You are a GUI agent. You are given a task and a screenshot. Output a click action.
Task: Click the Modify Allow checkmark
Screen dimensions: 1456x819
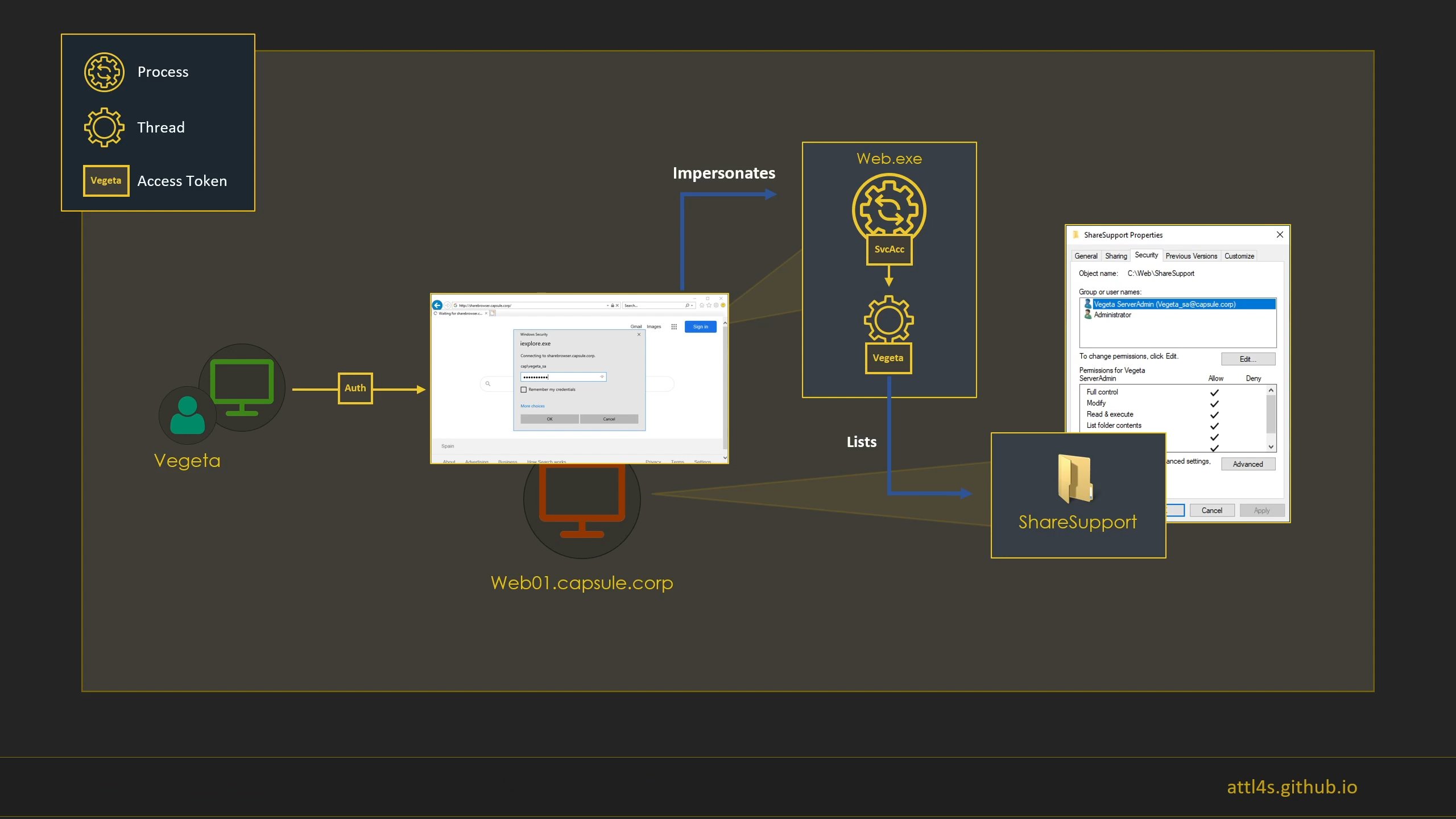click(1214, 404)
